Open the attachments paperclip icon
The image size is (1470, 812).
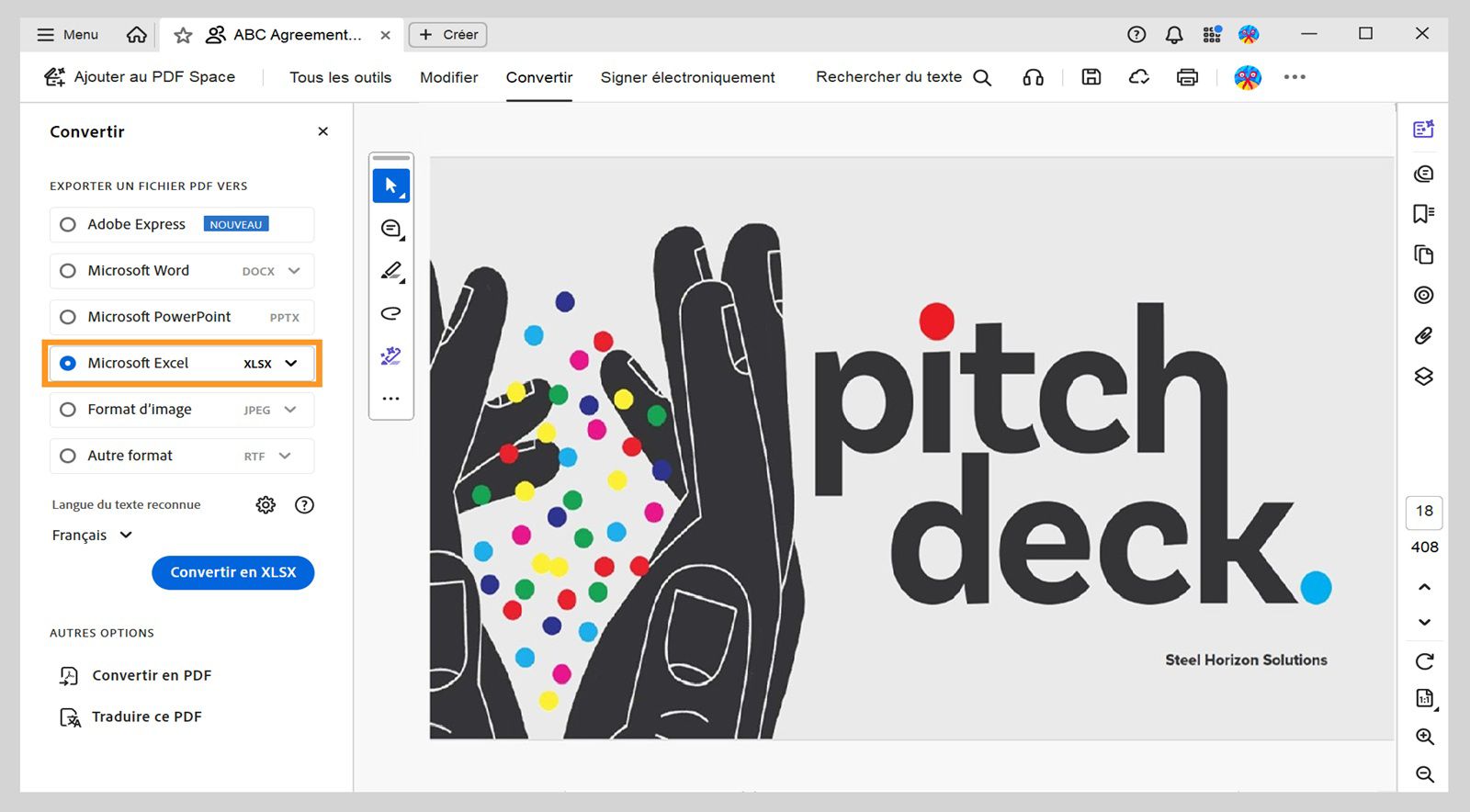tap(1424, 335)
